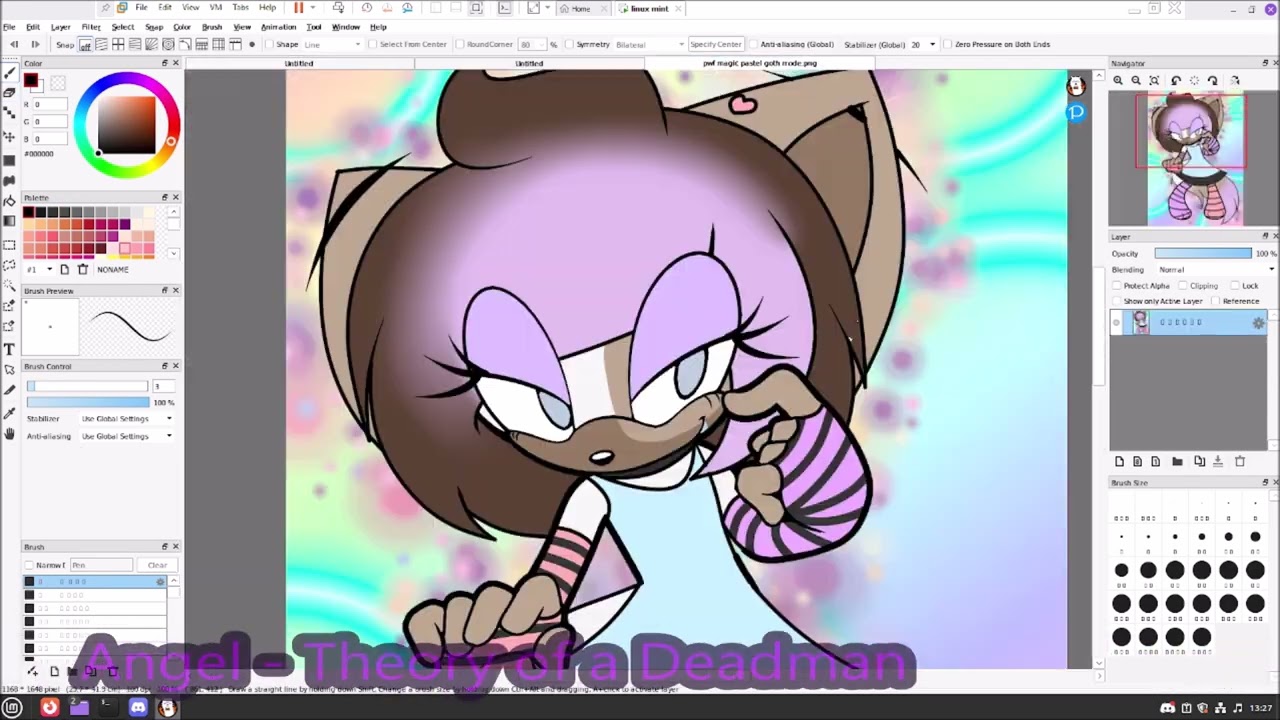1280x720 pixels.
Task: Open the VM menu in host window
Action: 215,8
